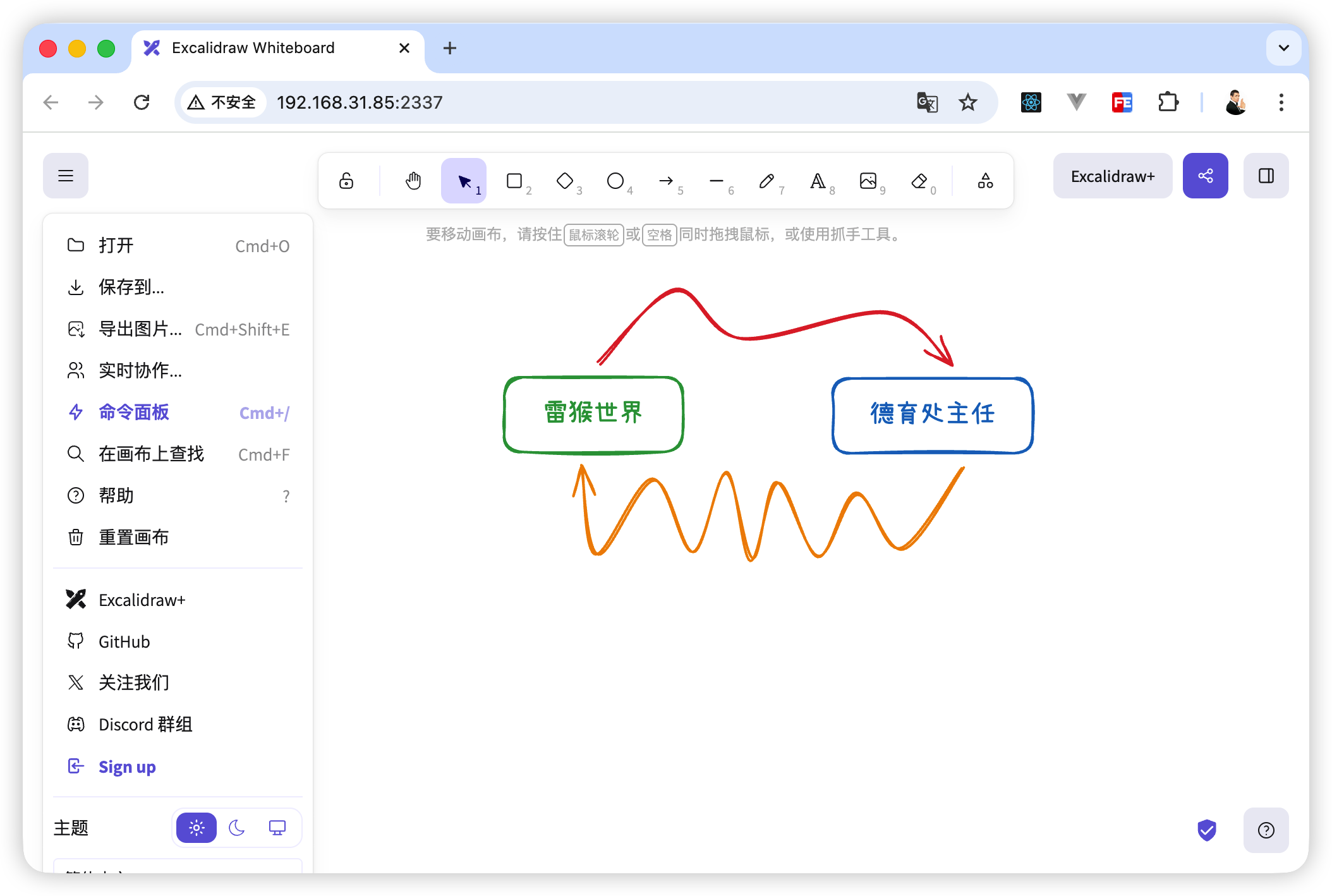Select the Rectangle shape tool

click(514, 181)
